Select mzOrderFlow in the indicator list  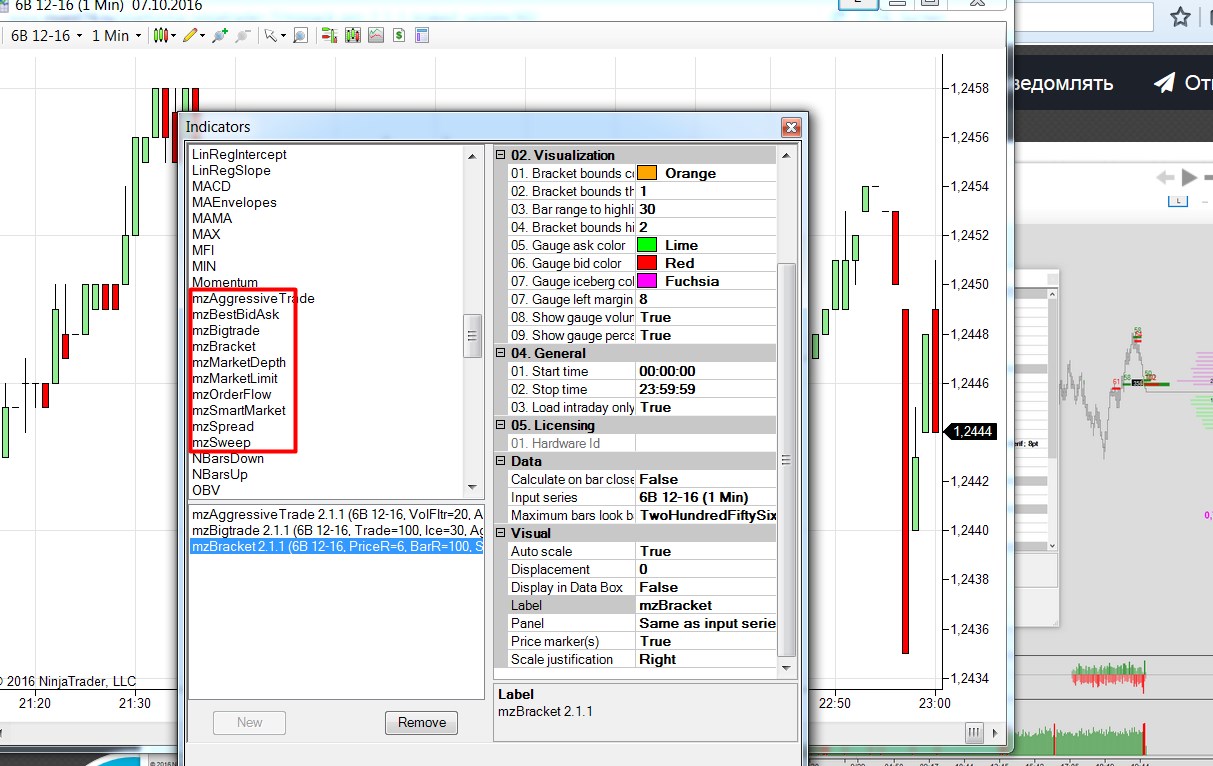(231, 394)
